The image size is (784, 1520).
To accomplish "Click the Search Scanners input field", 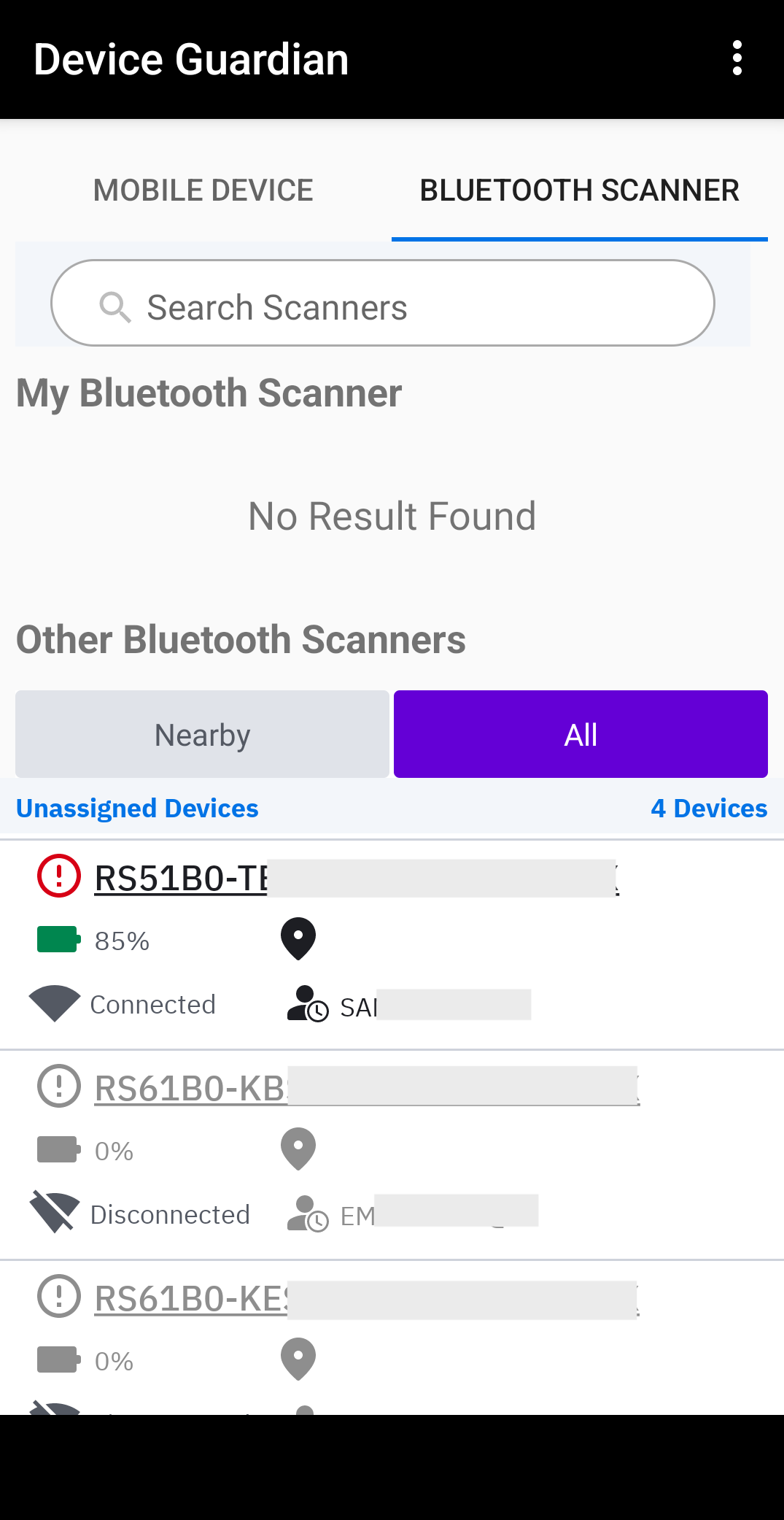I will click(x=408, y=307).
